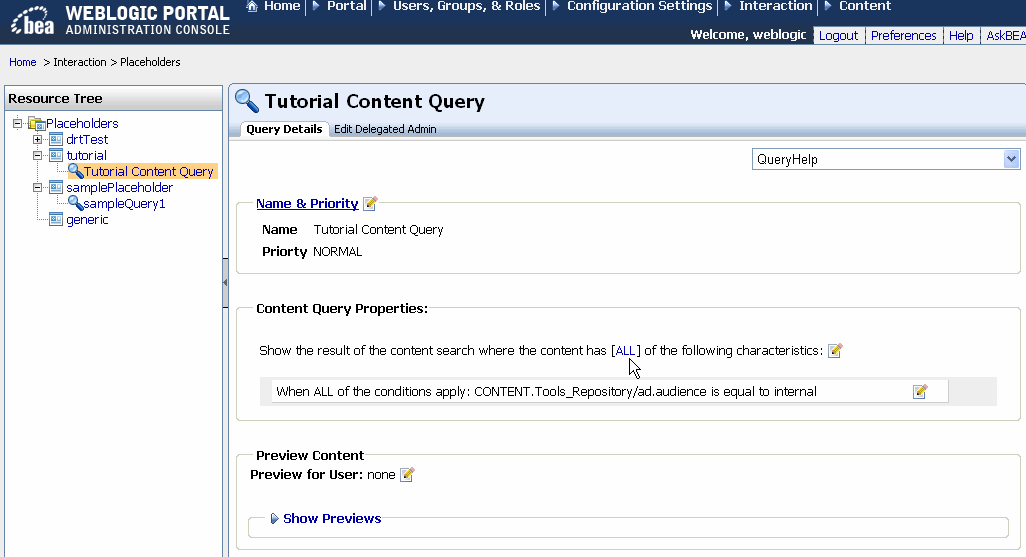Expand Show Previews disclosure triangle
Viewport: 1026px width, 557px height.
(275, 518)
